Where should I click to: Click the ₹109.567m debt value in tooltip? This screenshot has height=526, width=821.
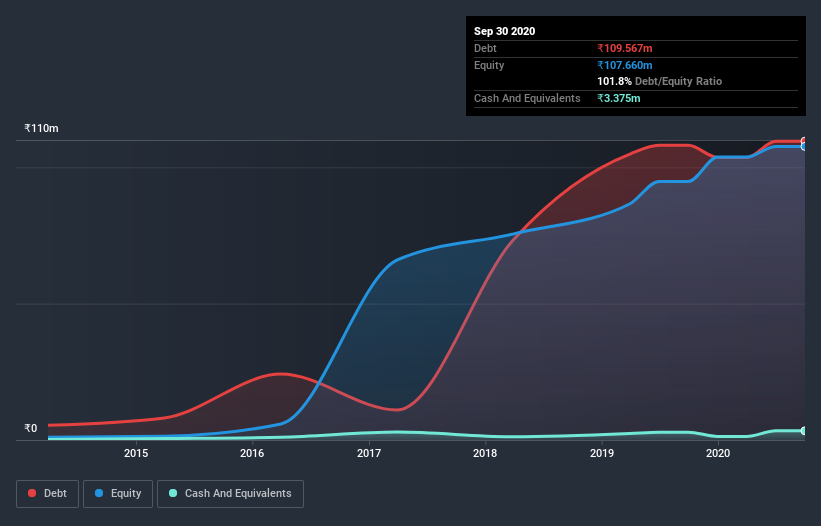[x=625, y=48]
